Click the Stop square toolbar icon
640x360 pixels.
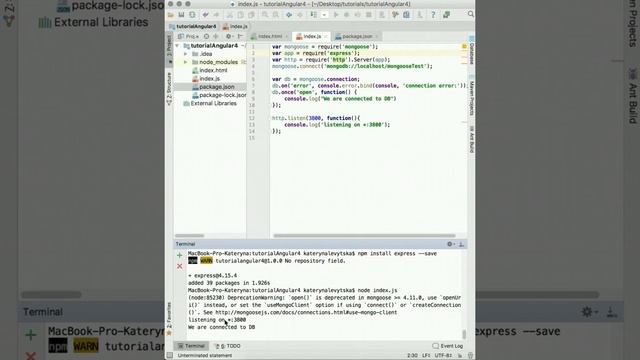point(369,15)
